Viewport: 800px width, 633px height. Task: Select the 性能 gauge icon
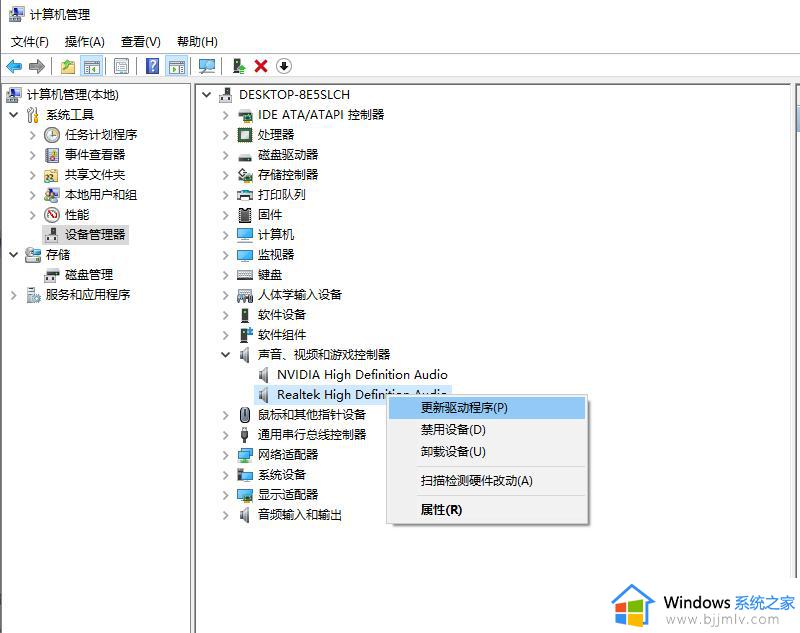52,215
